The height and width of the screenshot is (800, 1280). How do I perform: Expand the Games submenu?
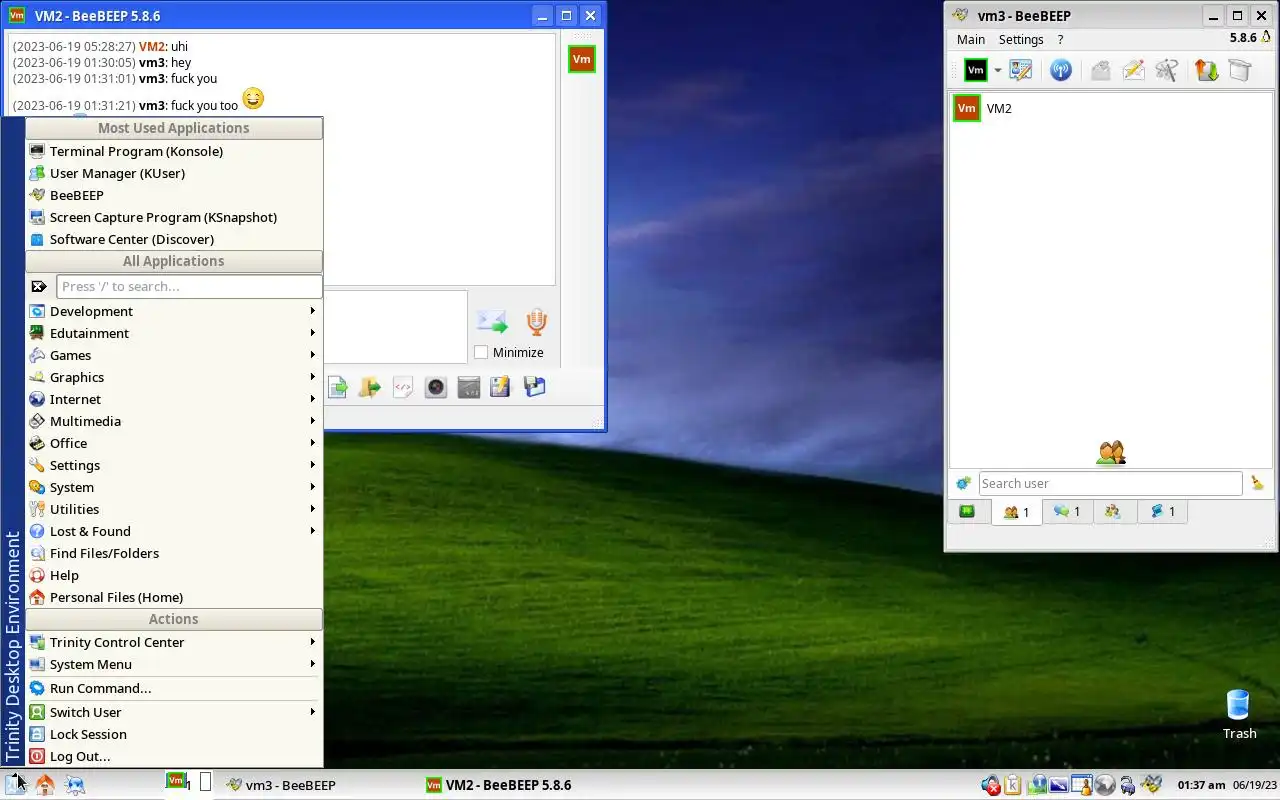click(x=174, y=355)
